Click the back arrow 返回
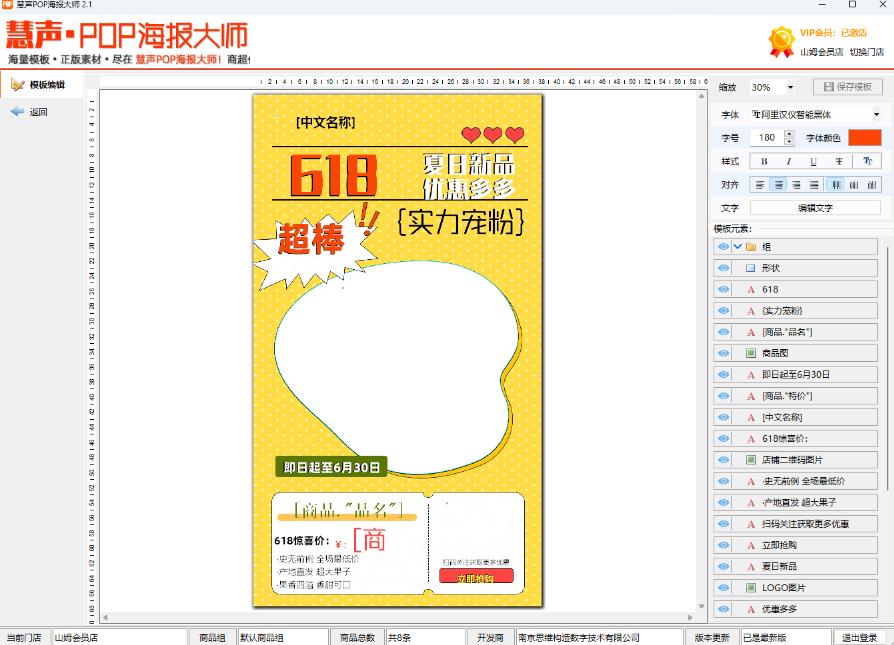The height and width of the screenshot is (645, 894). [29, 112]
